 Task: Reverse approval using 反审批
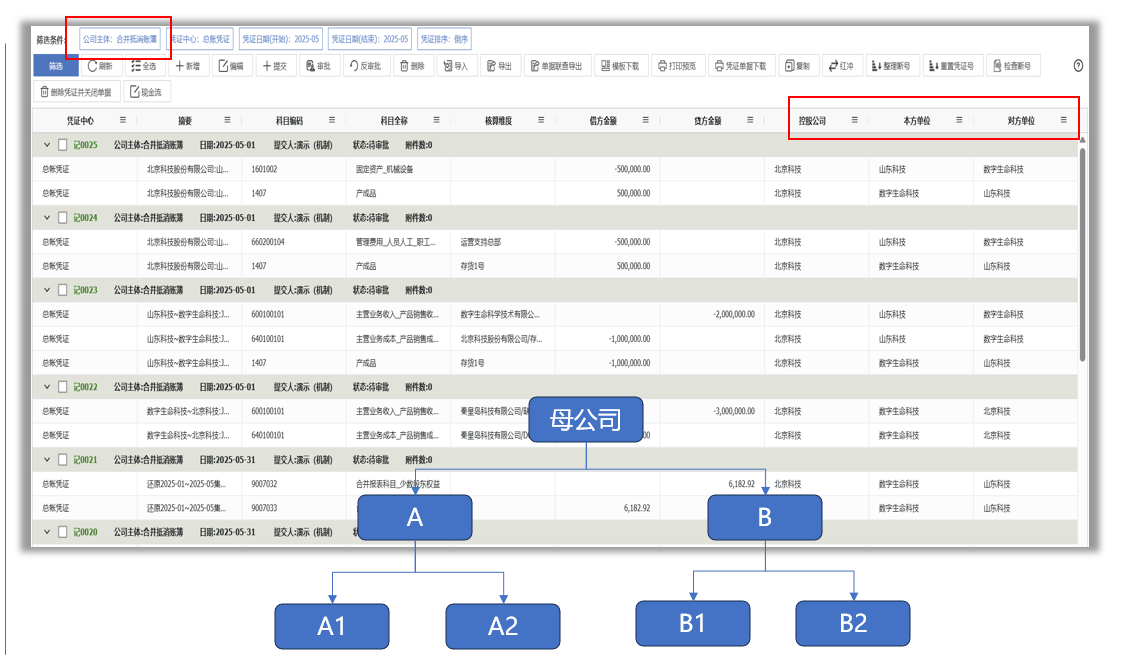366,66
